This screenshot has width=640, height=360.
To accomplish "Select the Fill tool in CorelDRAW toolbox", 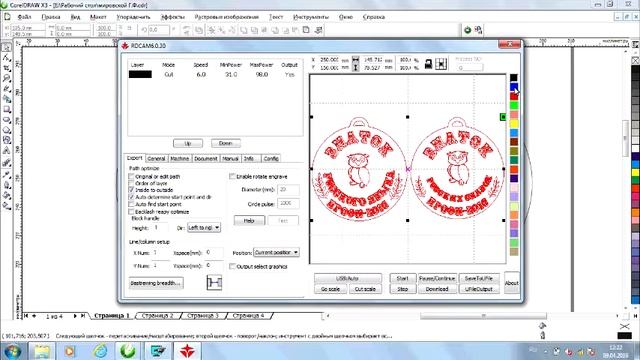I will coord(7,196).
